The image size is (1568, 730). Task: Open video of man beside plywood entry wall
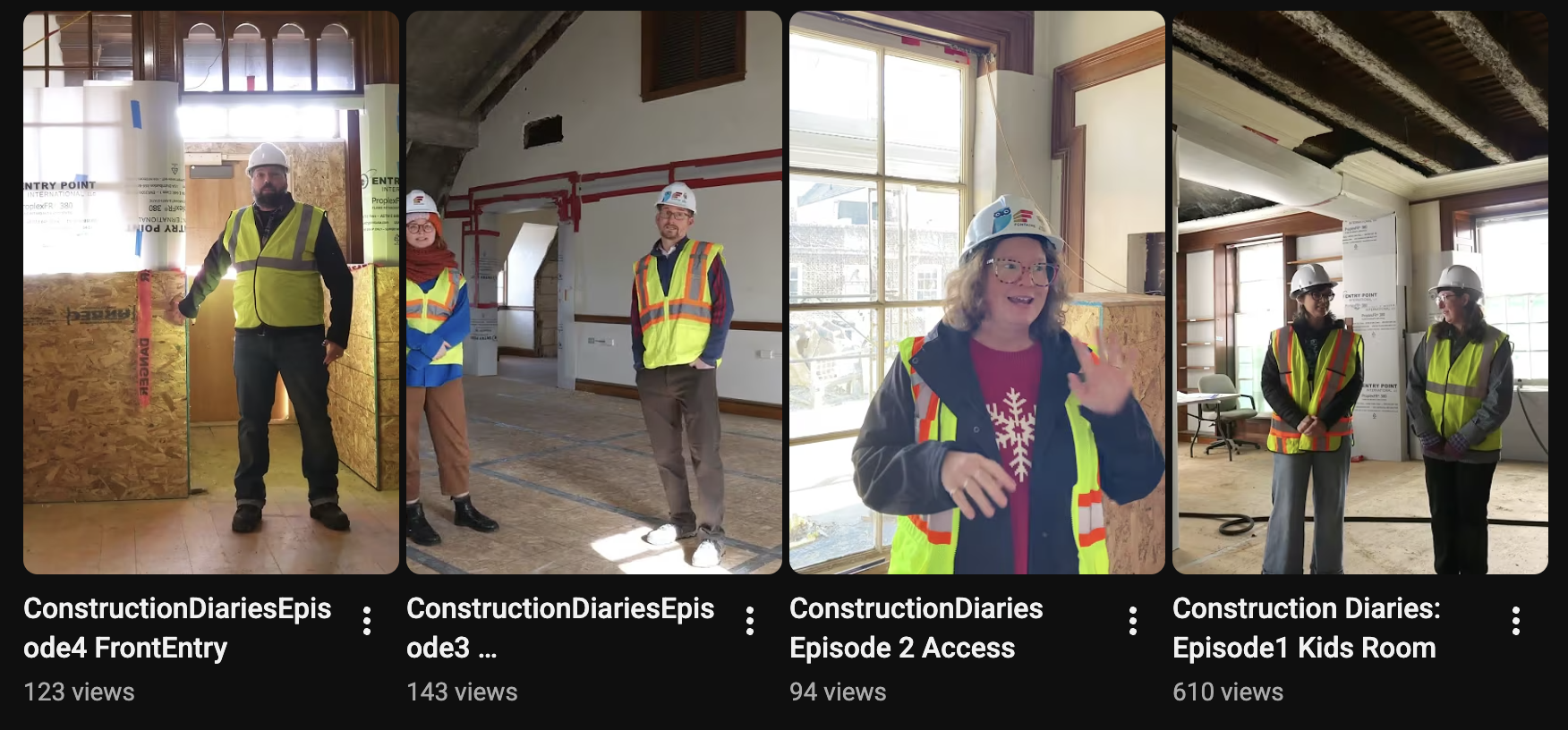click(211, 293)
